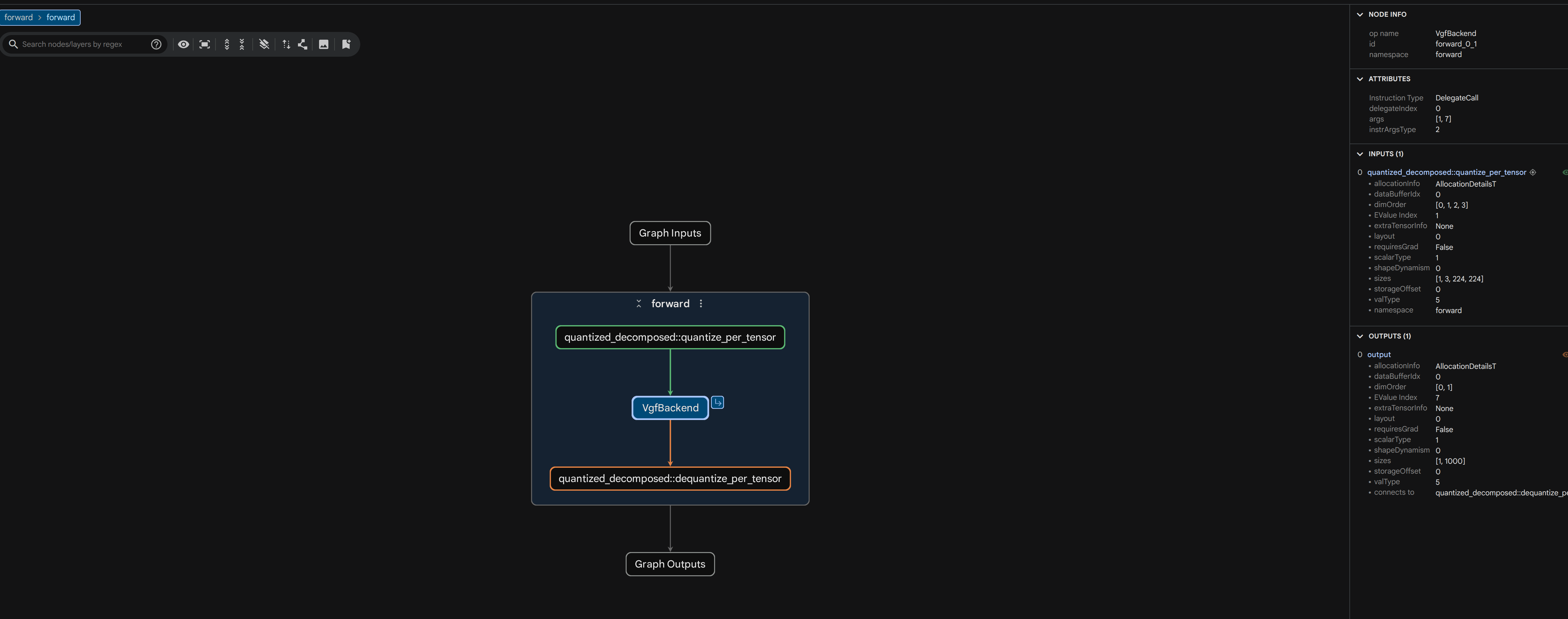Screen dimensions: 1568x619
Task: Select the zoom to fit icon
Action: (x=205, y=44)
